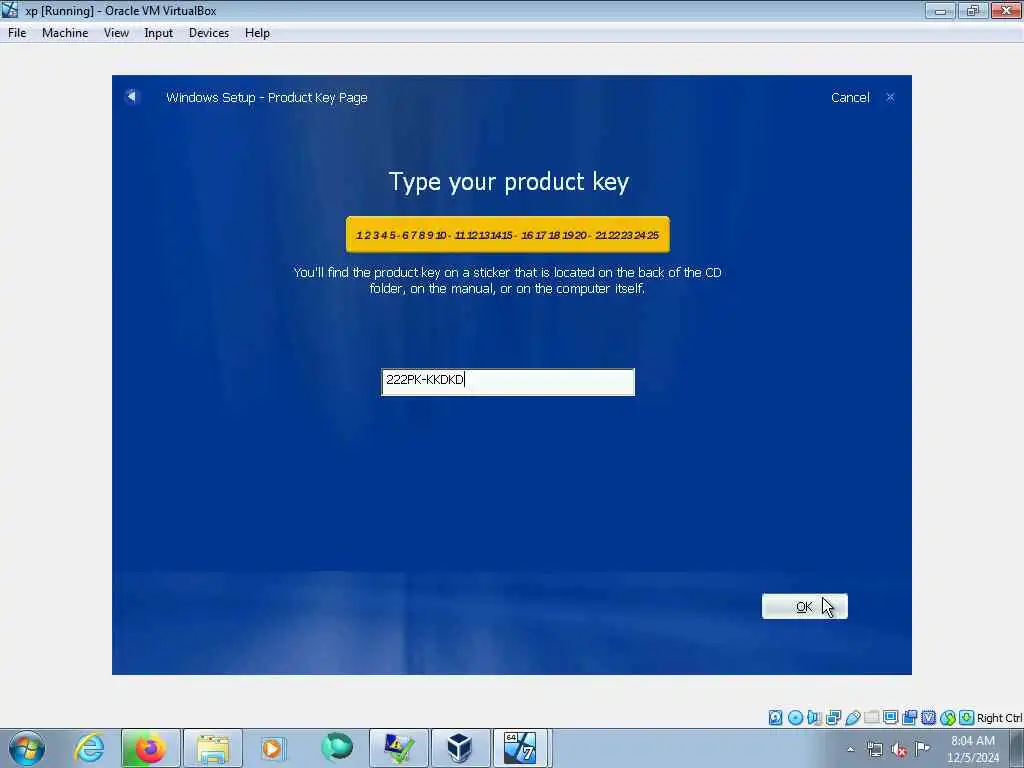Viewport: 1024px width, 768px height.
Task: Click the USB devices status icon
Action: click(x=852, y=718)
